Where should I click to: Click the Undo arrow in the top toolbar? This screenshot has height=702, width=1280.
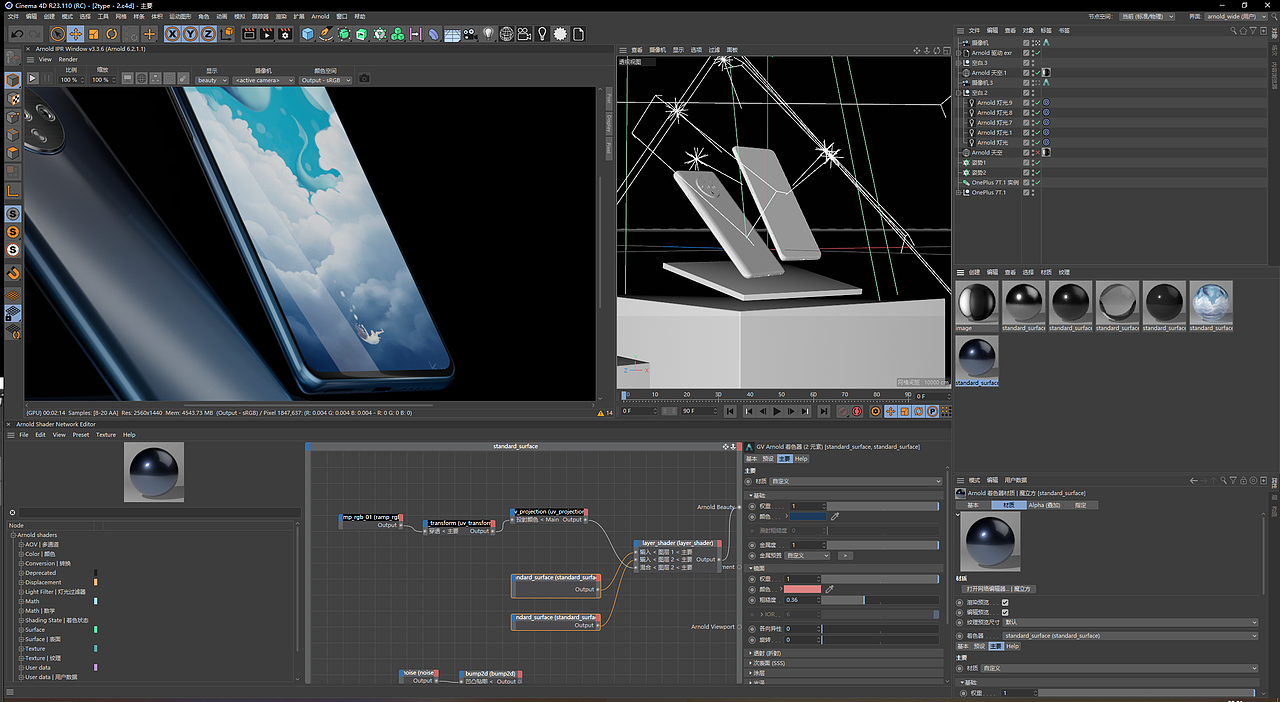click(17, 34)
